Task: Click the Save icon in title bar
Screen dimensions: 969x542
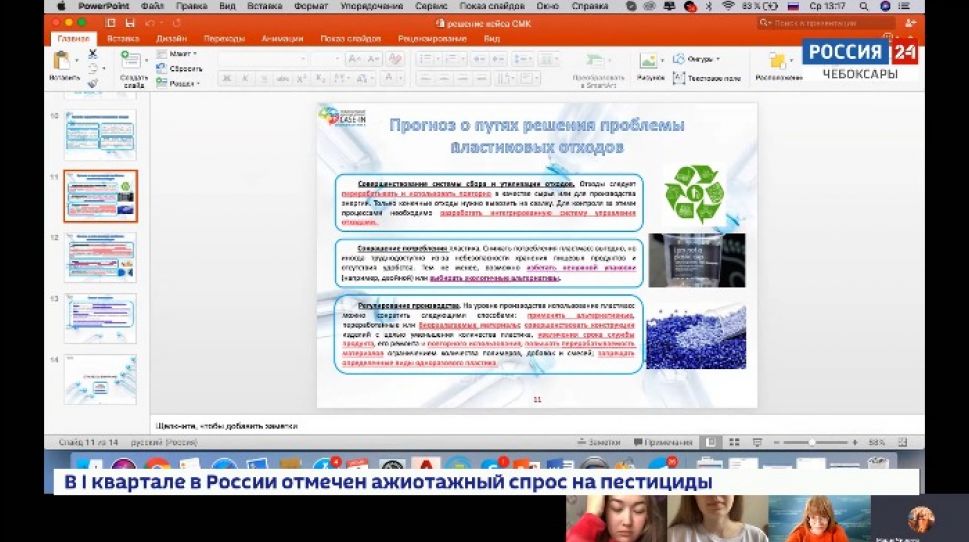Action: pos(130,23)
